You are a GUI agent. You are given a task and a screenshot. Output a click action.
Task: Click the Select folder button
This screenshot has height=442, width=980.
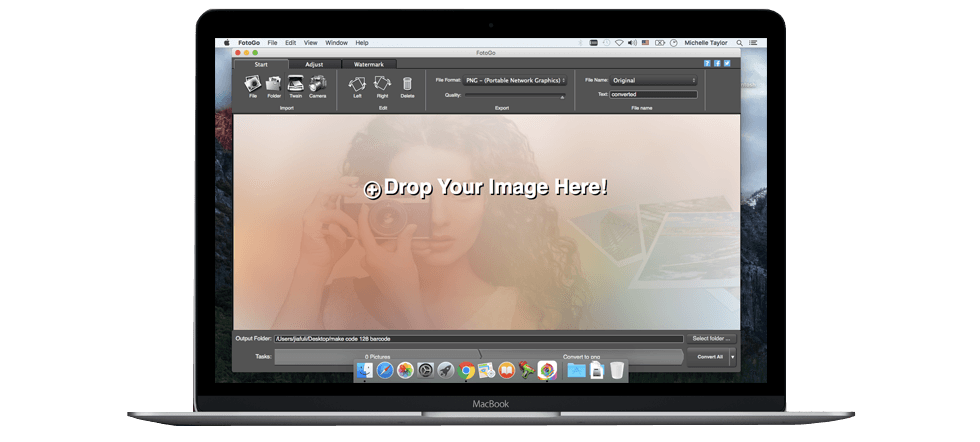pyautogui.click(x=711, y=338)
